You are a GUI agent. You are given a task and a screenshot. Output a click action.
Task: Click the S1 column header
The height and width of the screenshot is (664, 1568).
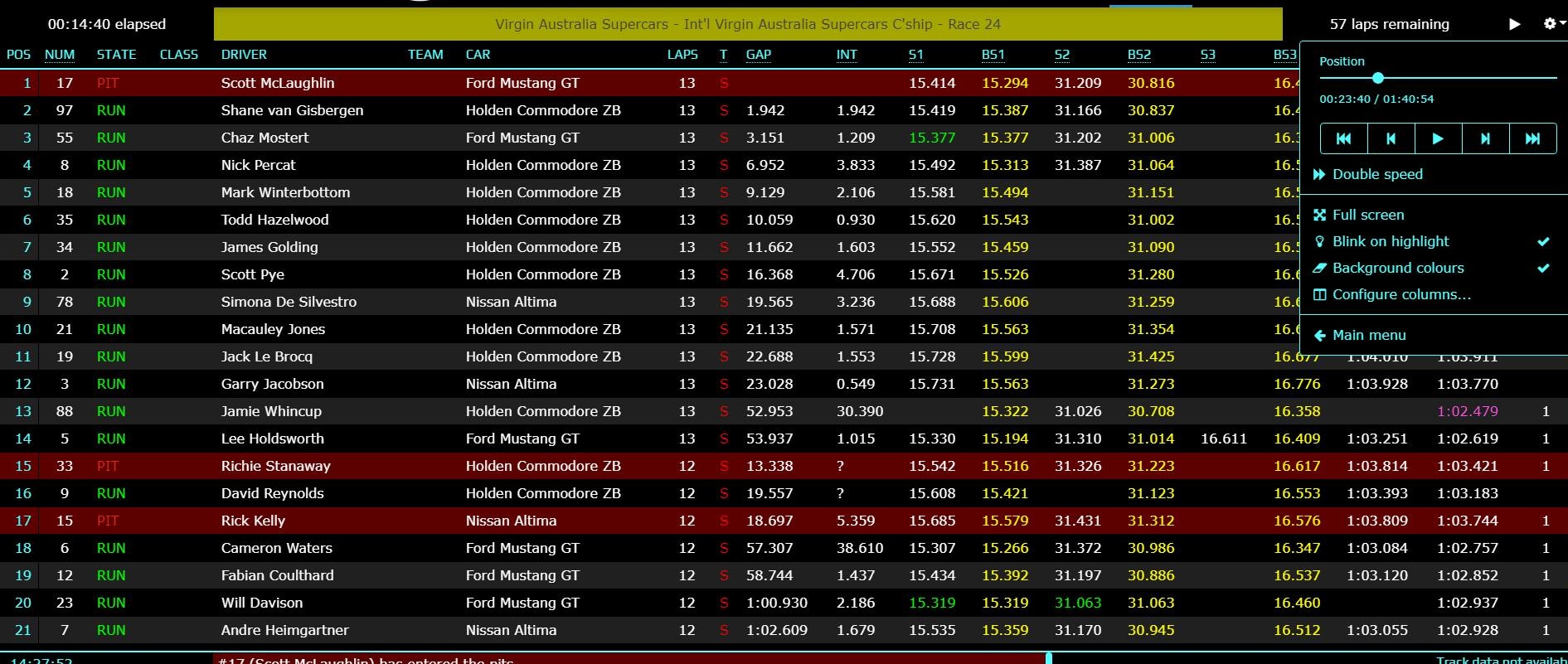(916, 55)
